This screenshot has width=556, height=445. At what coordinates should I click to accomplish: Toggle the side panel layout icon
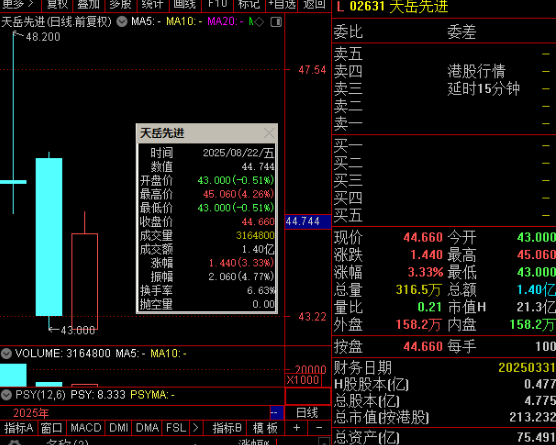(x=276, y=22)
